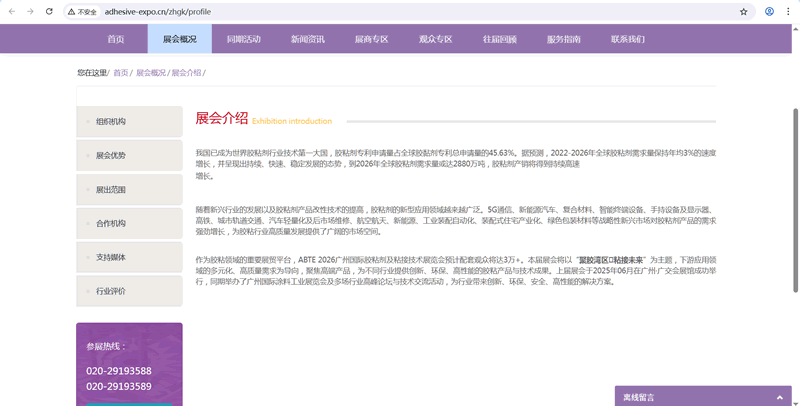Click 合作机构 in sidebar

coord(110,224)
